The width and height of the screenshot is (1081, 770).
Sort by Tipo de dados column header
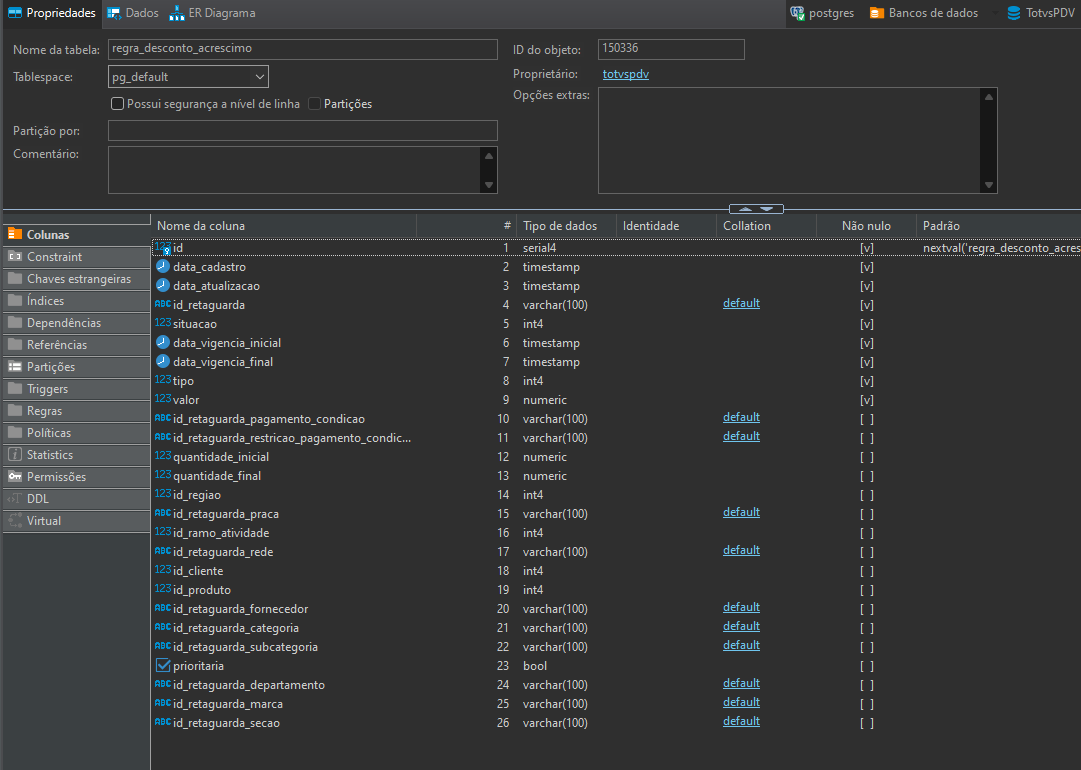(560, 226)
